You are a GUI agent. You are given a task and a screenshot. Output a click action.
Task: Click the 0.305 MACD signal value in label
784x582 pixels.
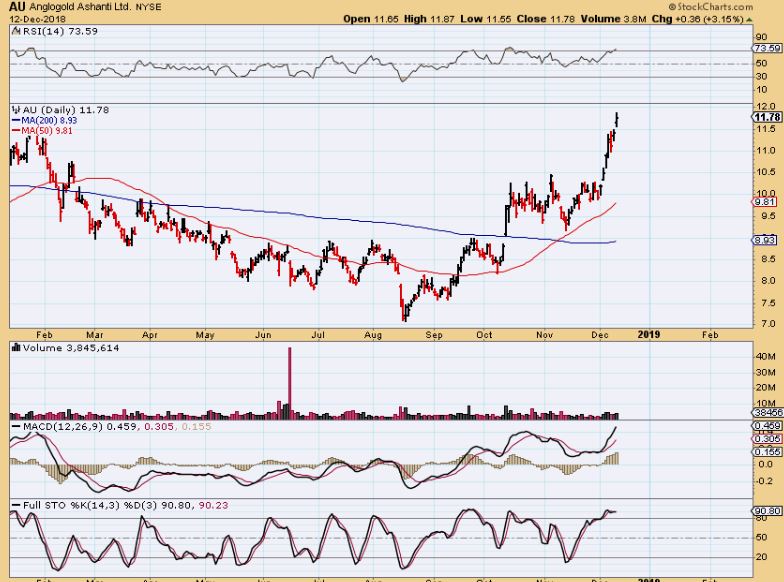point(159,426)
